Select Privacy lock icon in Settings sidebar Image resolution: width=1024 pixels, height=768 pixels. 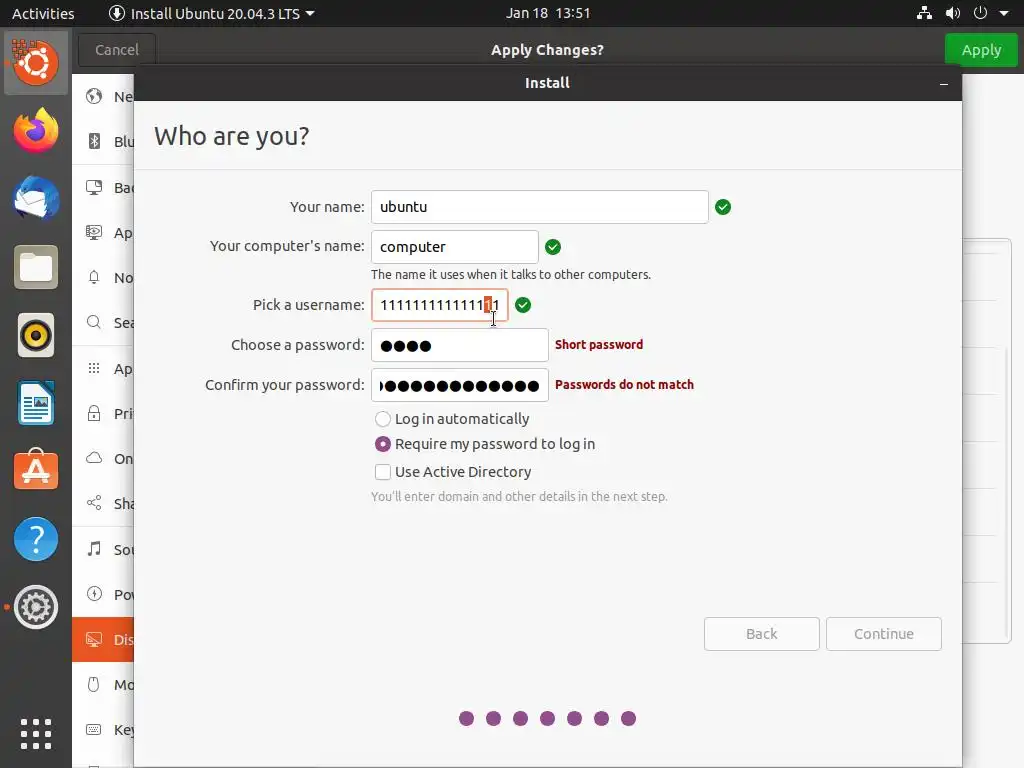(94, 413)
